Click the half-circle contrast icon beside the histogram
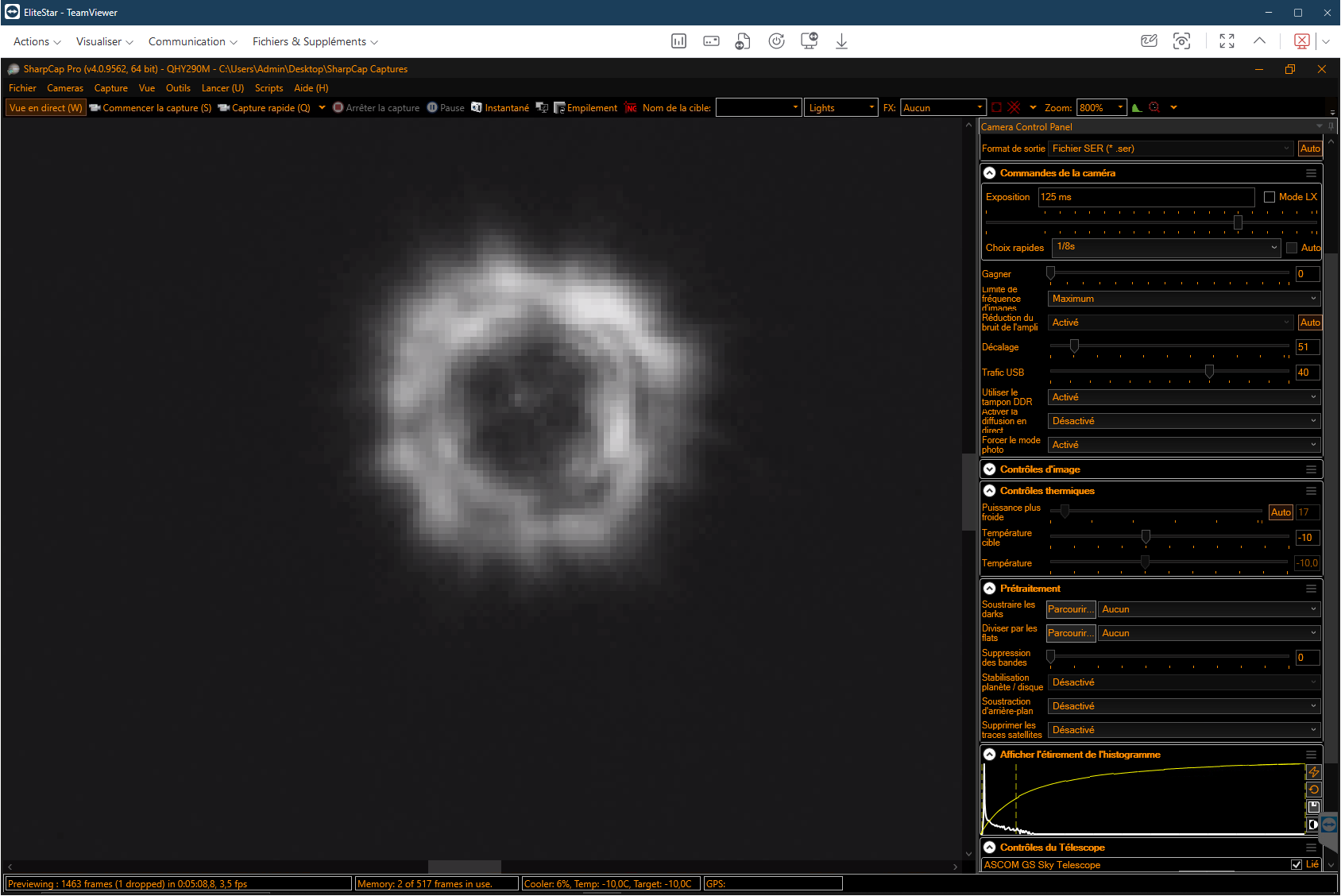Image resolution: width=1341 pixels, height=896 pixels. coord(1314,825)
